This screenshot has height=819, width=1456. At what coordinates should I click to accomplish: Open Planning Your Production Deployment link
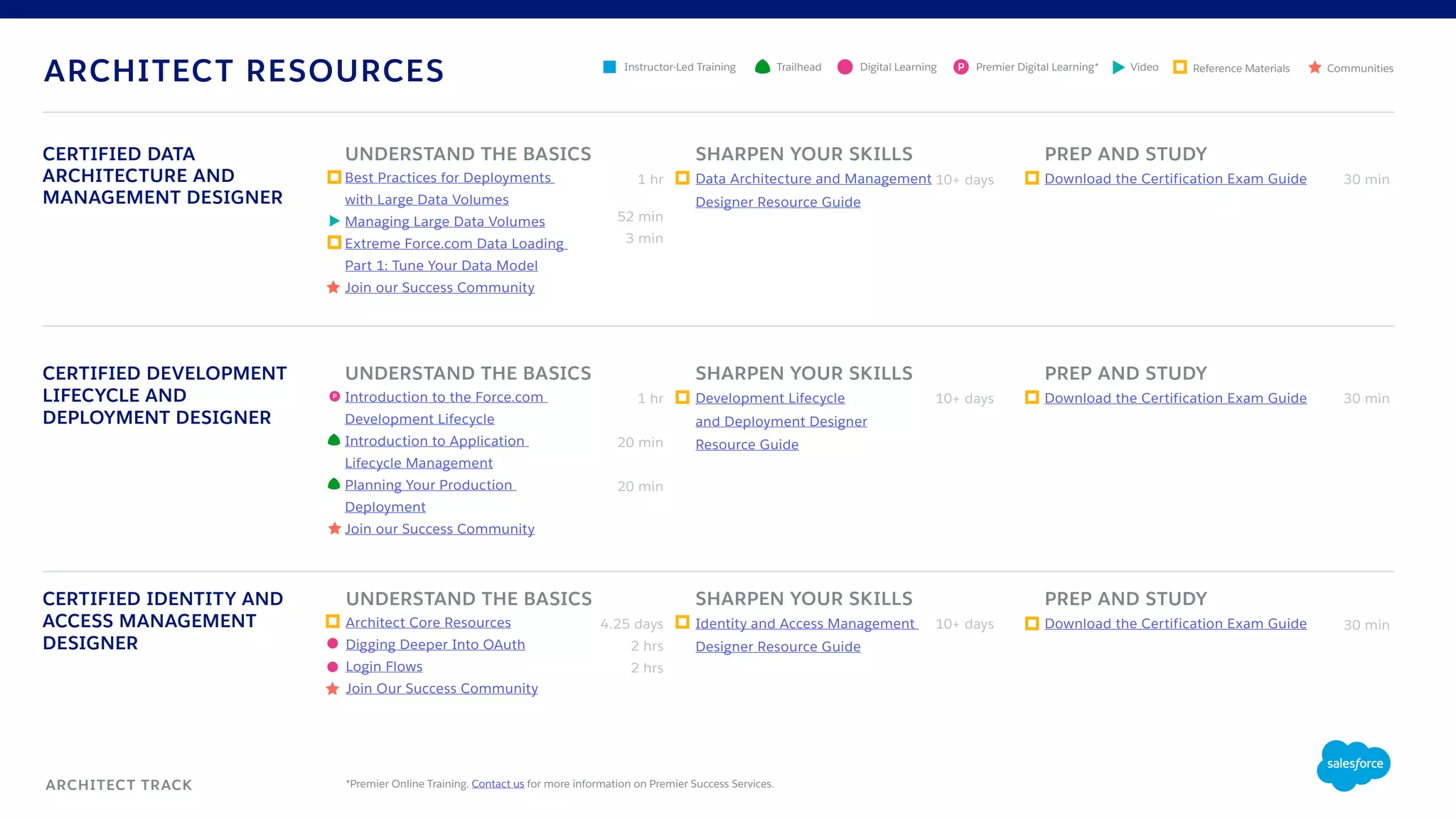point(430,496)
